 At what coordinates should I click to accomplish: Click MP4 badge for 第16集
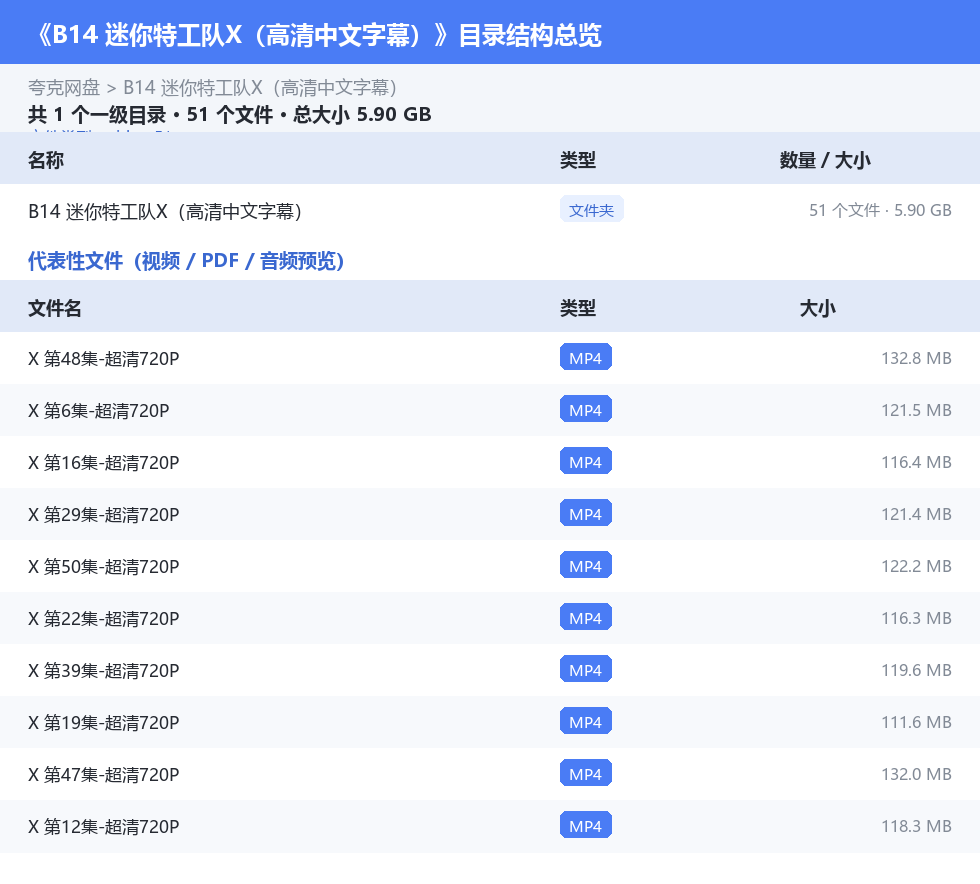586,461
